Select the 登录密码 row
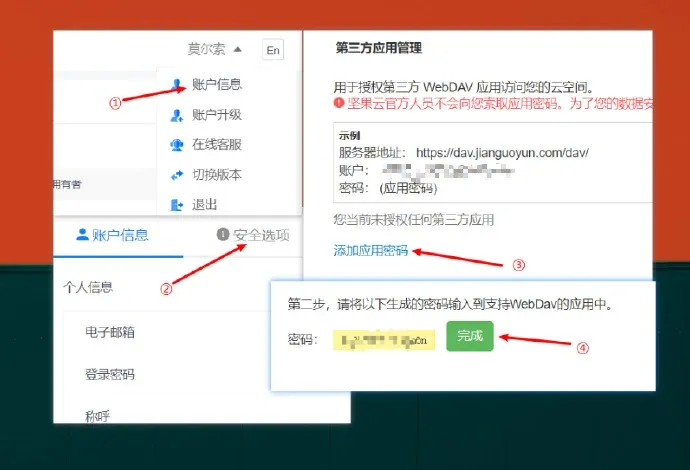Image resolution: width=690 pixels, height=470 pixels. [109, 374]
